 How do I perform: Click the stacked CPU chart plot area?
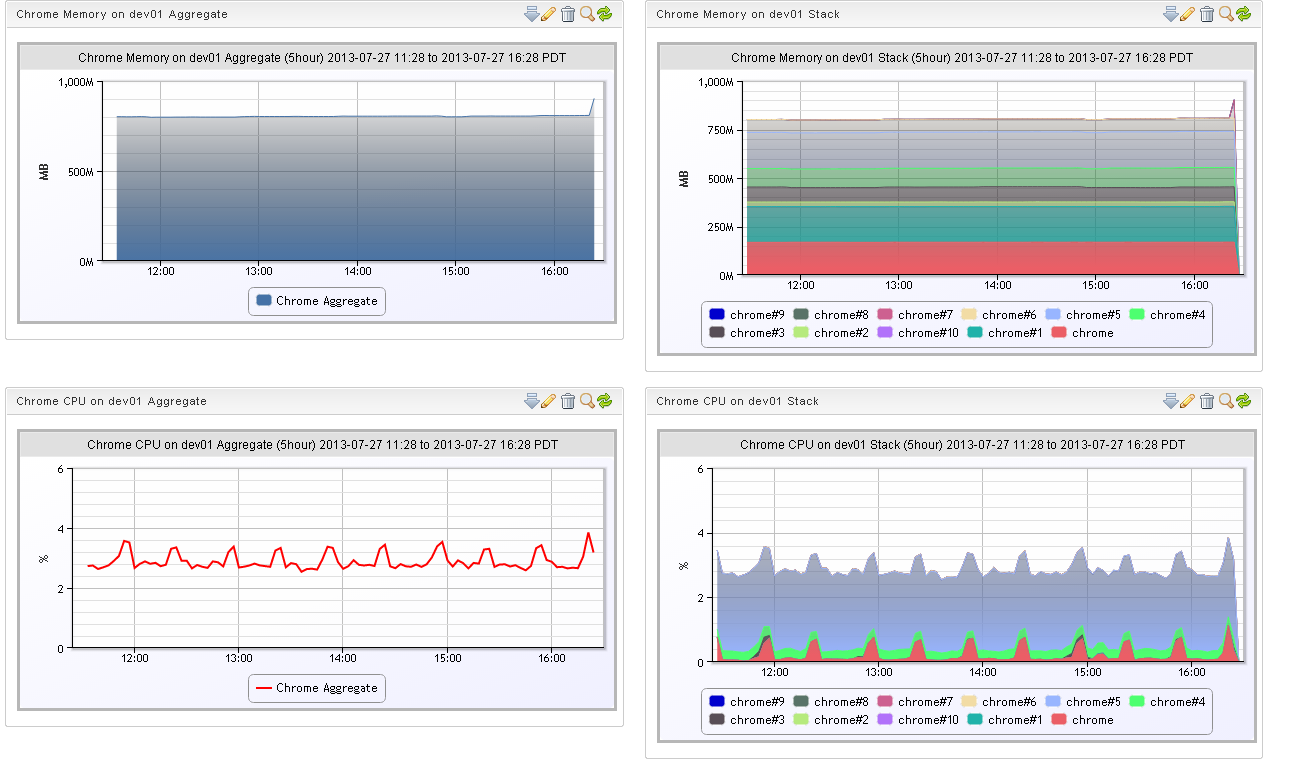pos(977,565)
